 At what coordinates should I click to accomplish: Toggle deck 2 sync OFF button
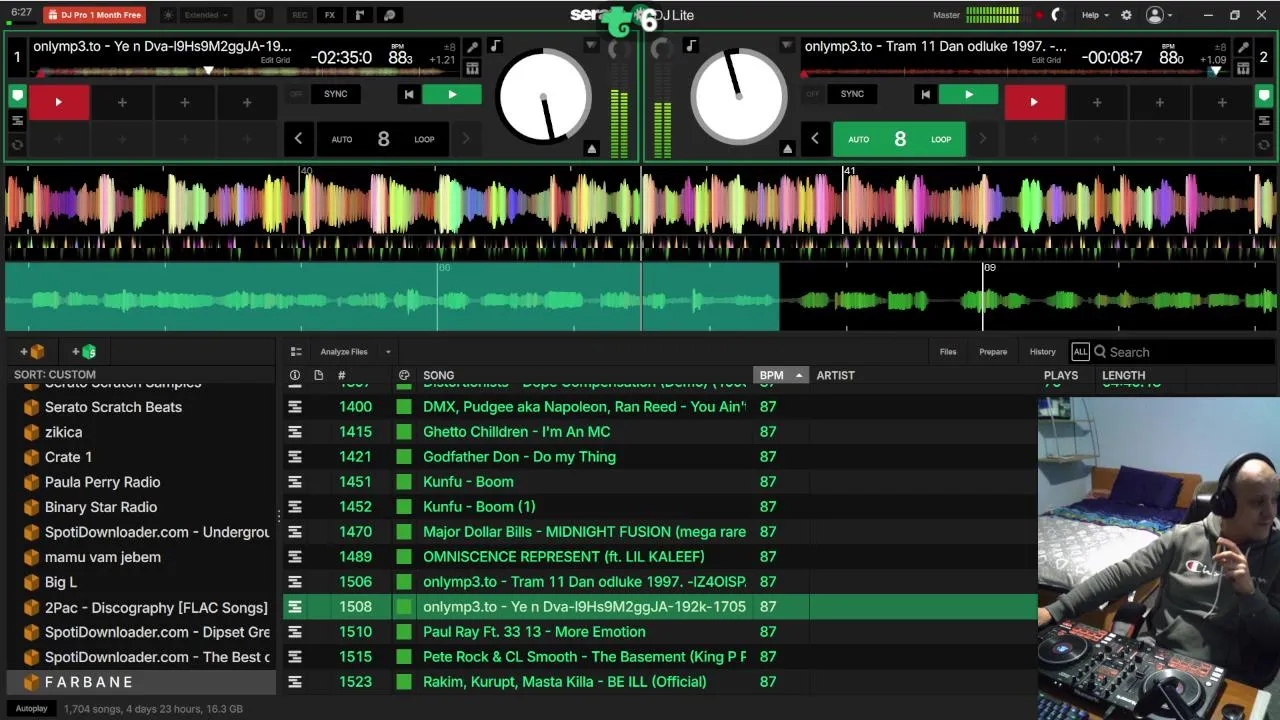[812, 94]
